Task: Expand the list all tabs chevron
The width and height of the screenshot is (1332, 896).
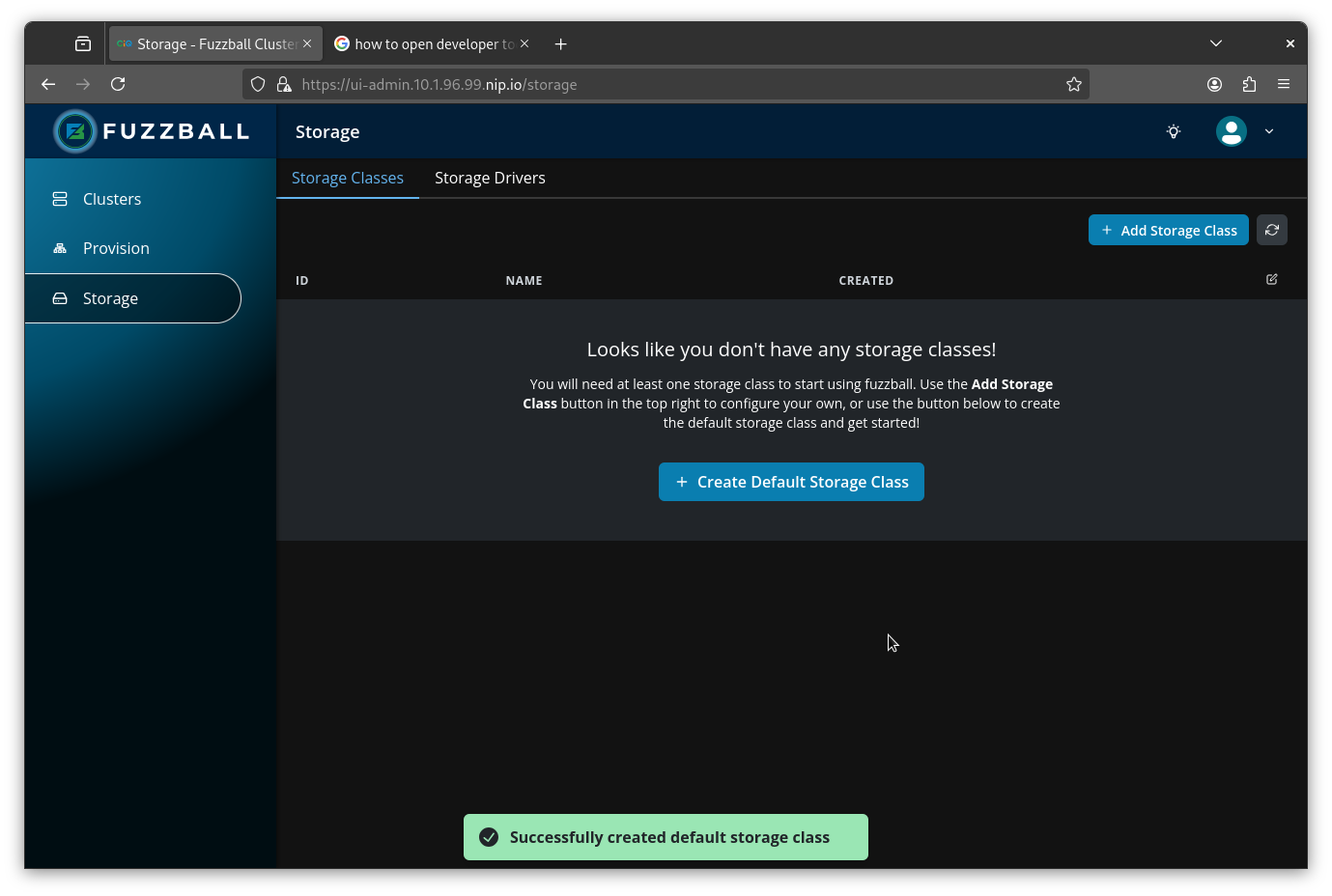Action: point(1216,43)
